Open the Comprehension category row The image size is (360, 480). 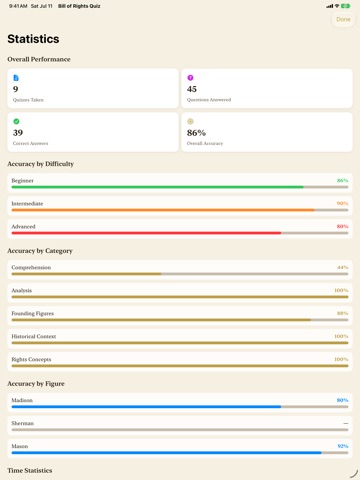[180, 270]
